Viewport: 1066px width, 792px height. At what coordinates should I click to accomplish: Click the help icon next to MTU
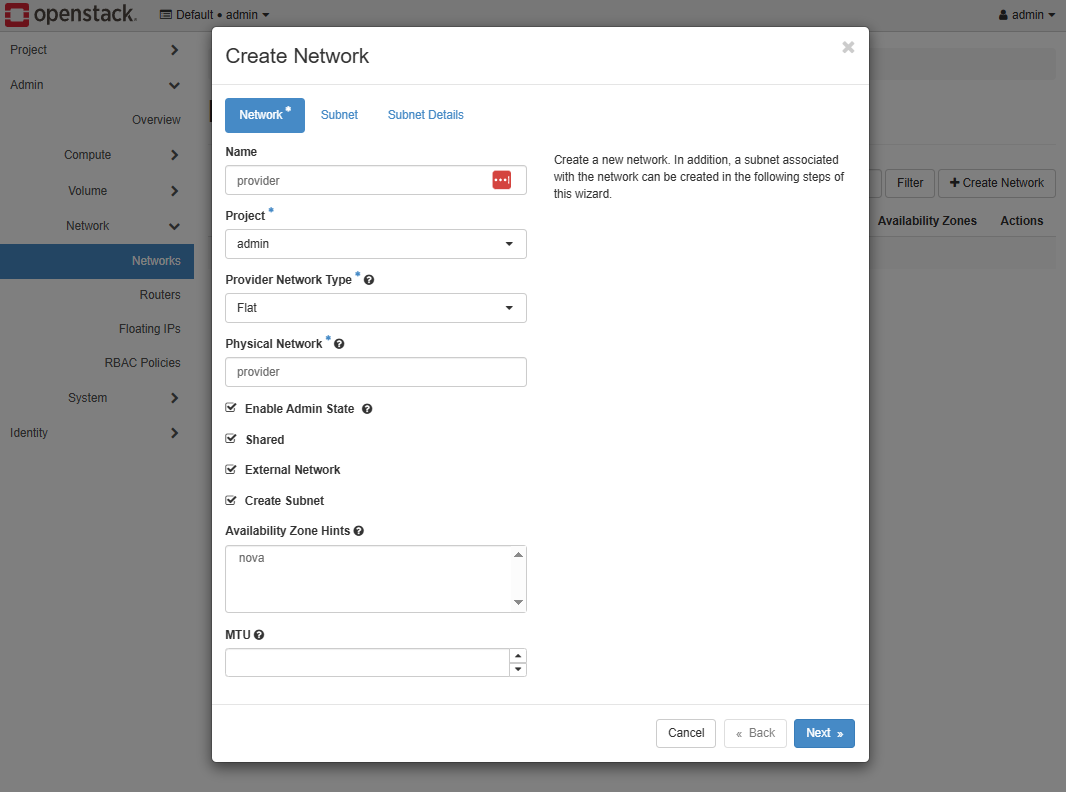click(259, 635)
